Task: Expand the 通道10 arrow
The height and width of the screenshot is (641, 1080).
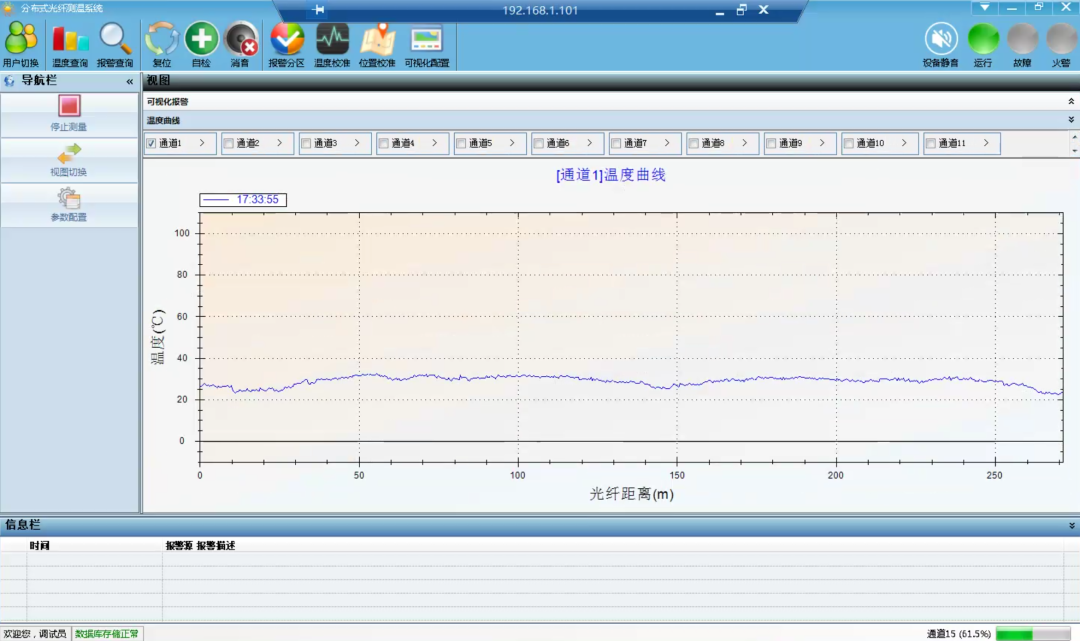Action: [904, 143]
